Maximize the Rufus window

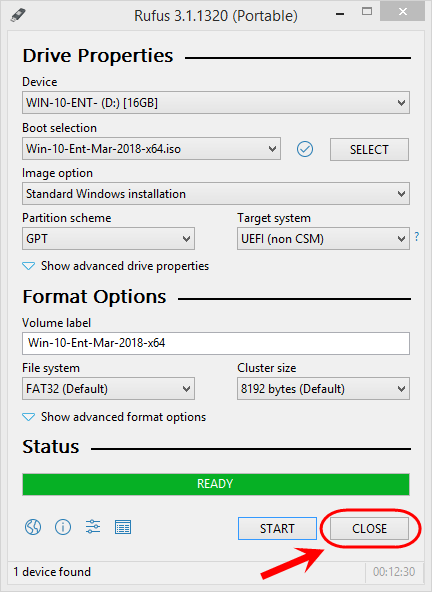tap(367, 12)
